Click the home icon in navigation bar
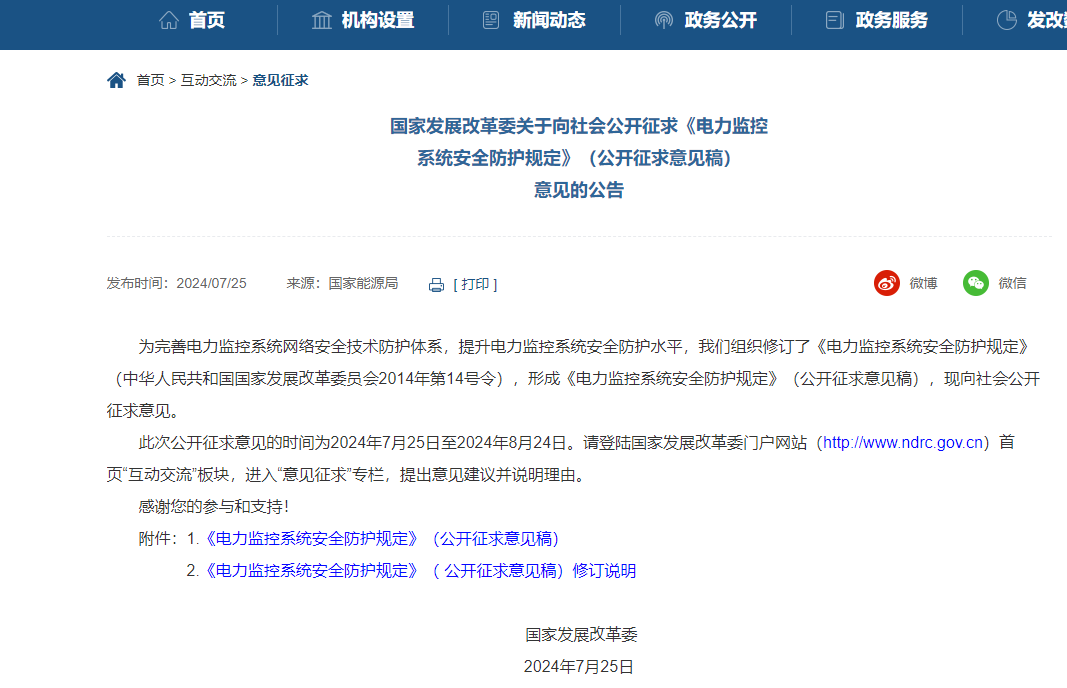This screenshot has width=1067, height=688. pos(169,20)
